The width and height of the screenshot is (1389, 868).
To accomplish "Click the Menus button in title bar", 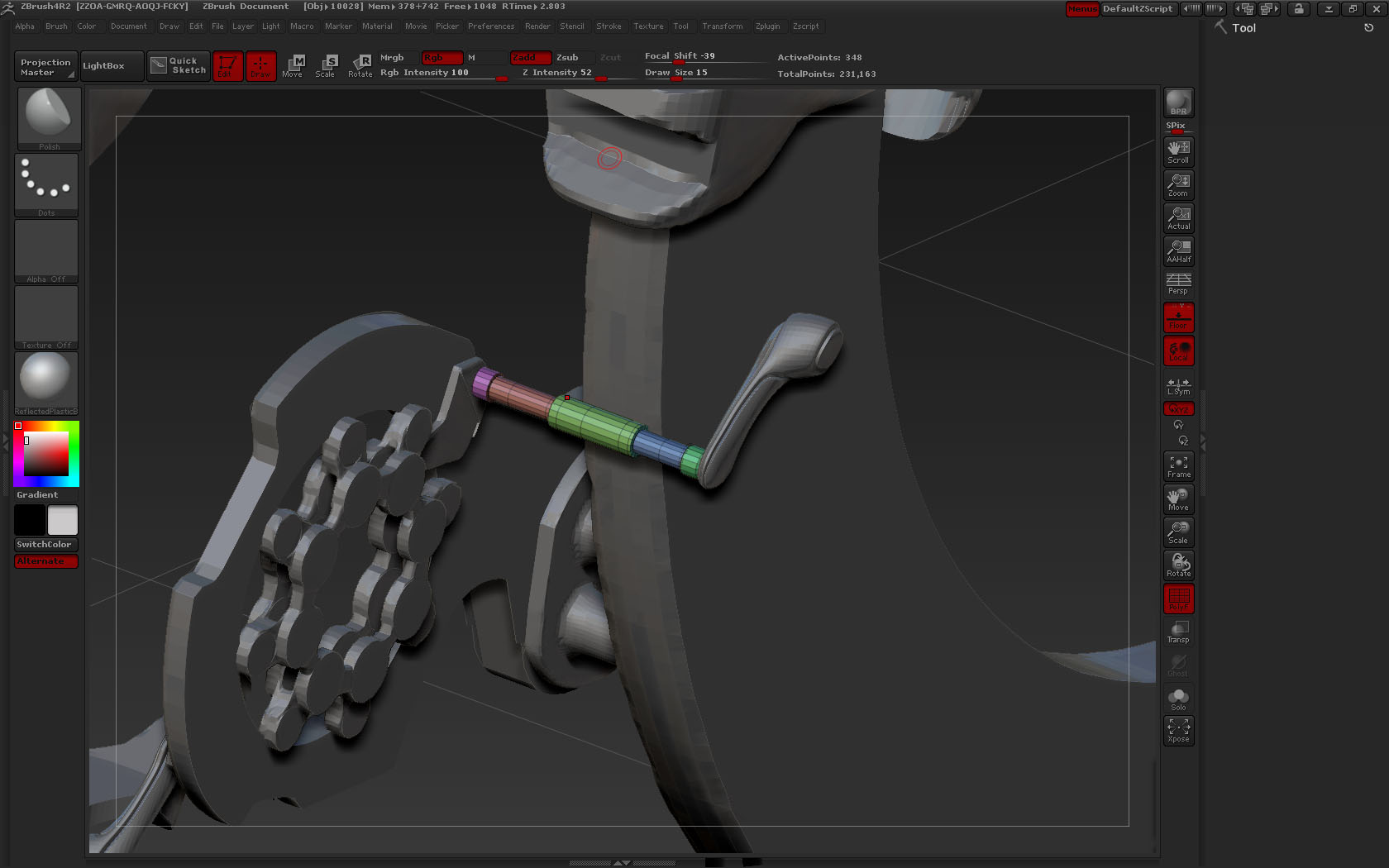I will [x=1082, y=8].
